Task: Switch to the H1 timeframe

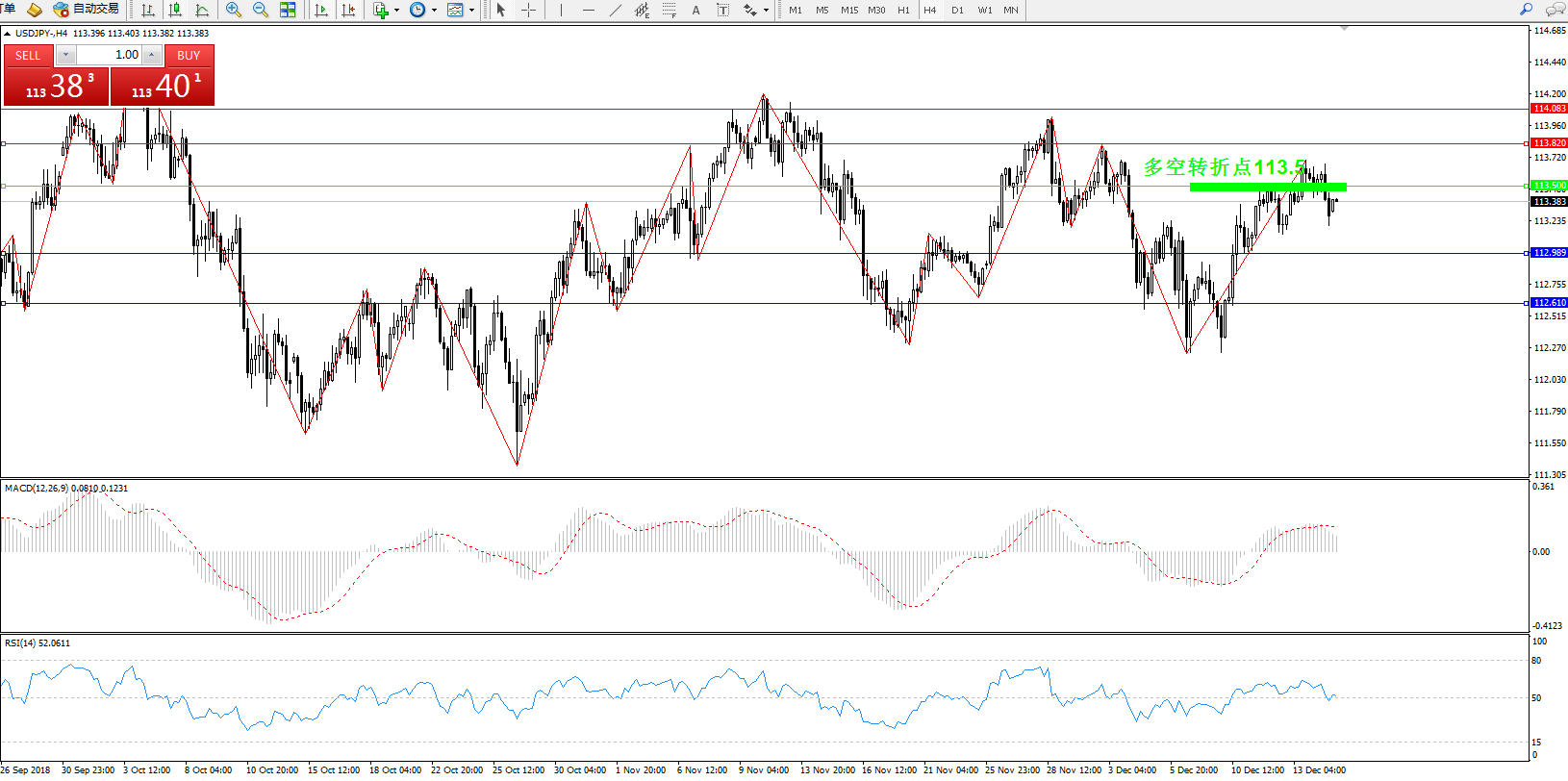Action: (903, 10)
